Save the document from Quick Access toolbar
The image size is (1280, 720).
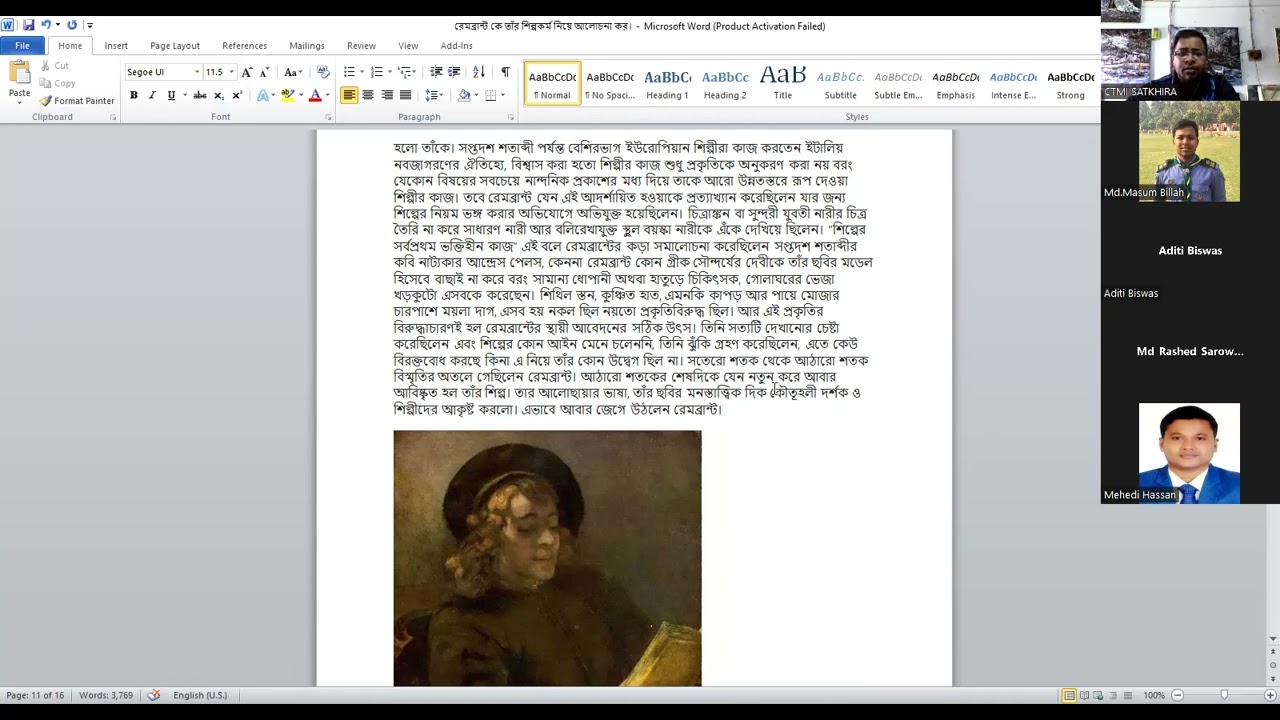28,25
